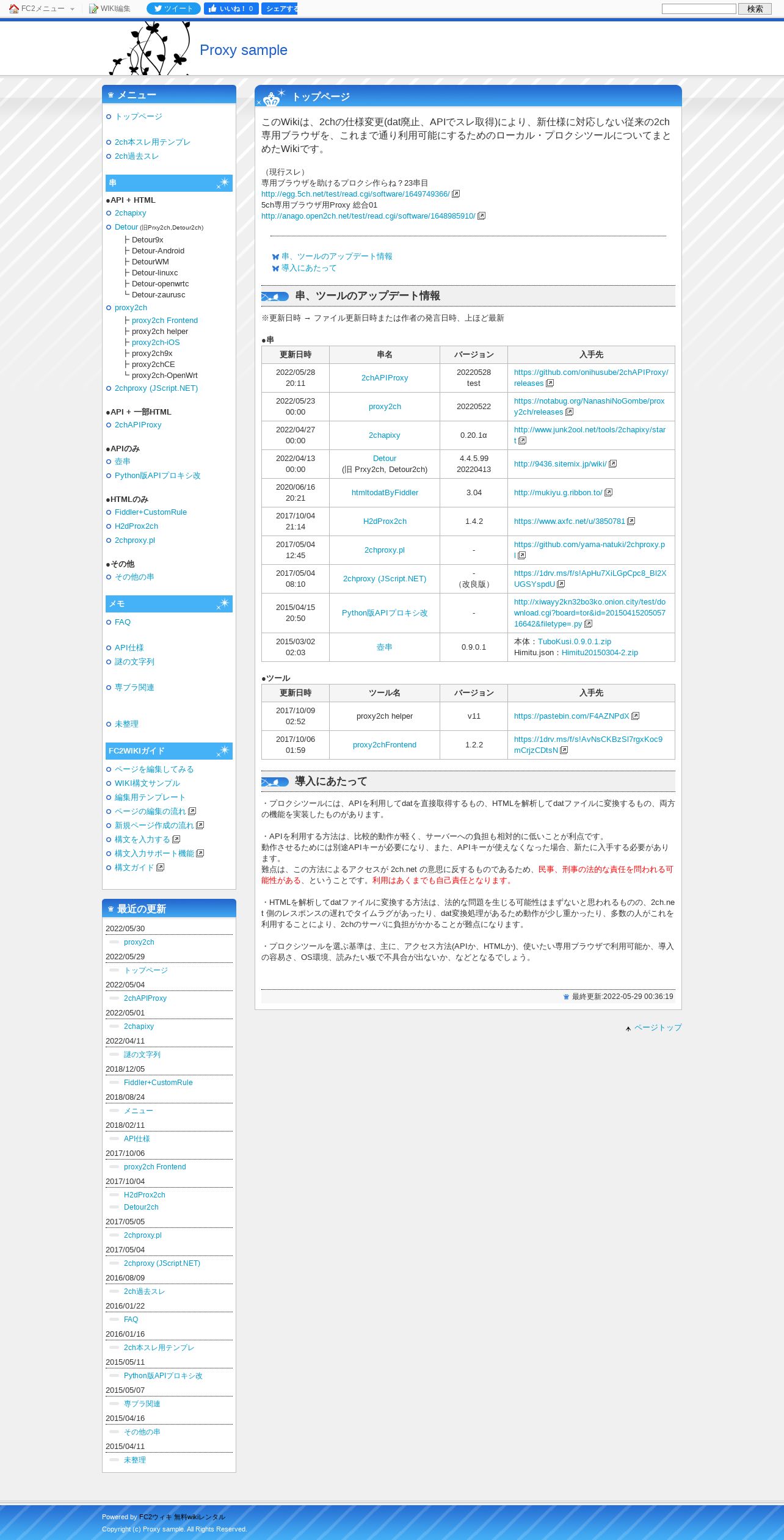Jump to 導入にあたって anchor link
Screen dimensions: 784x1540
(x=309, y=268)
